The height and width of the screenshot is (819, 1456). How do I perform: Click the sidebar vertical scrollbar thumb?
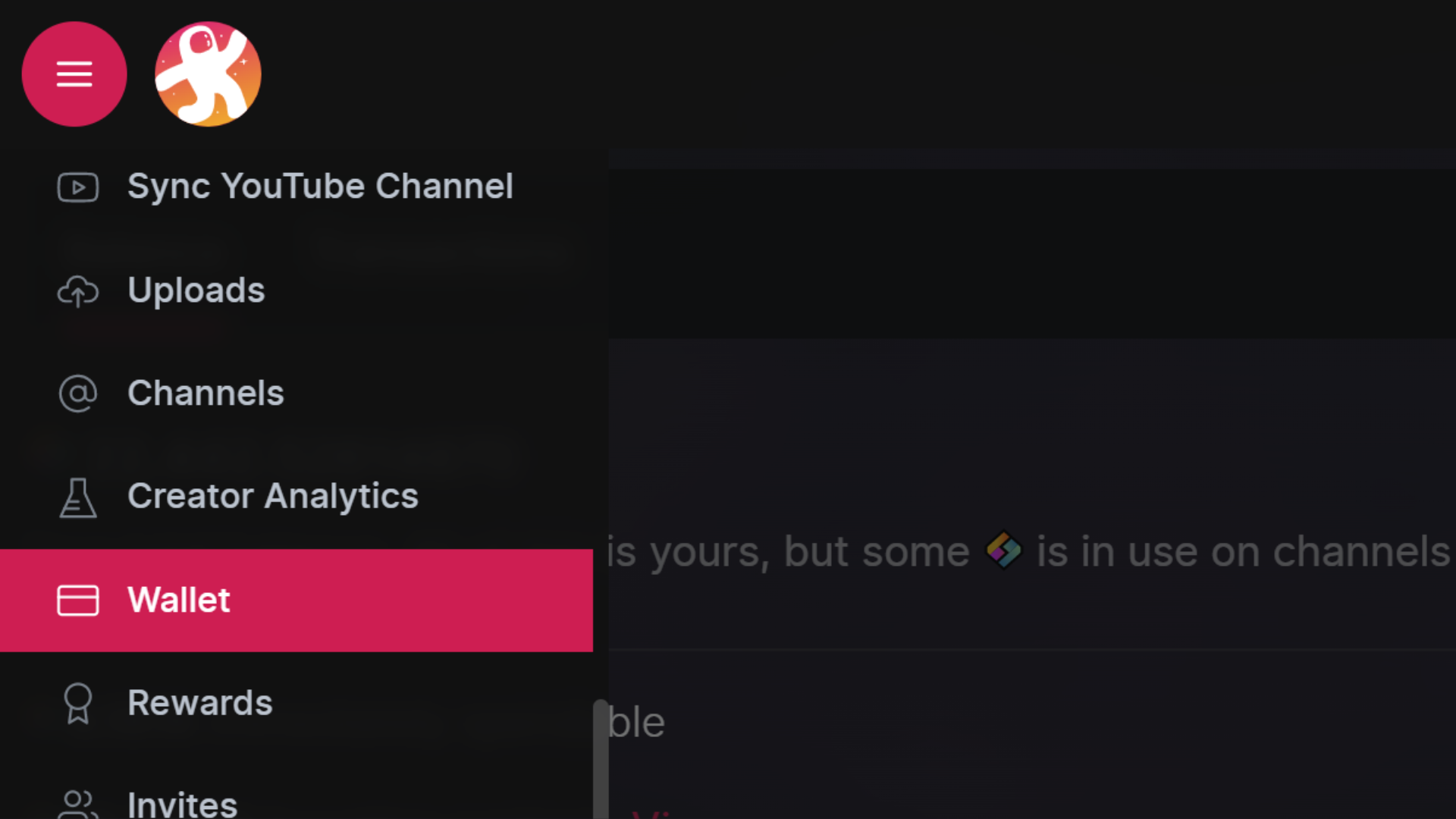(601, 759)
